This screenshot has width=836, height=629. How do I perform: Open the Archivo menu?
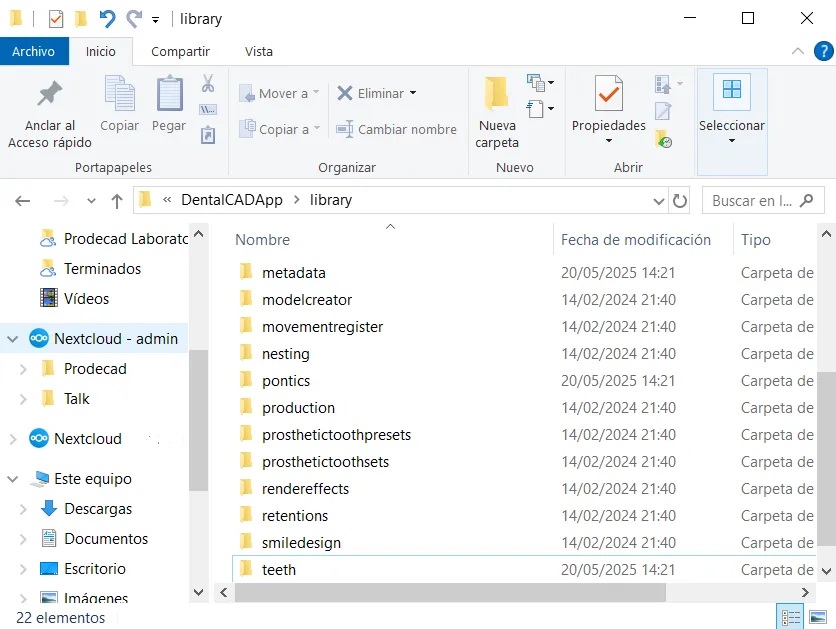(x=34, y=51)
